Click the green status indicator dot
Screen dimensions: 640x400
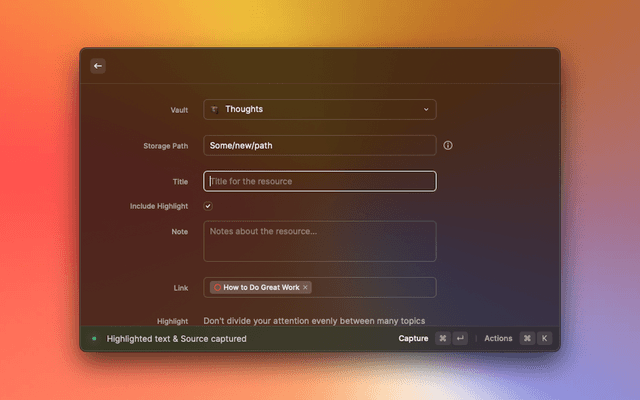pyautogui.click(x=94, y=339)
